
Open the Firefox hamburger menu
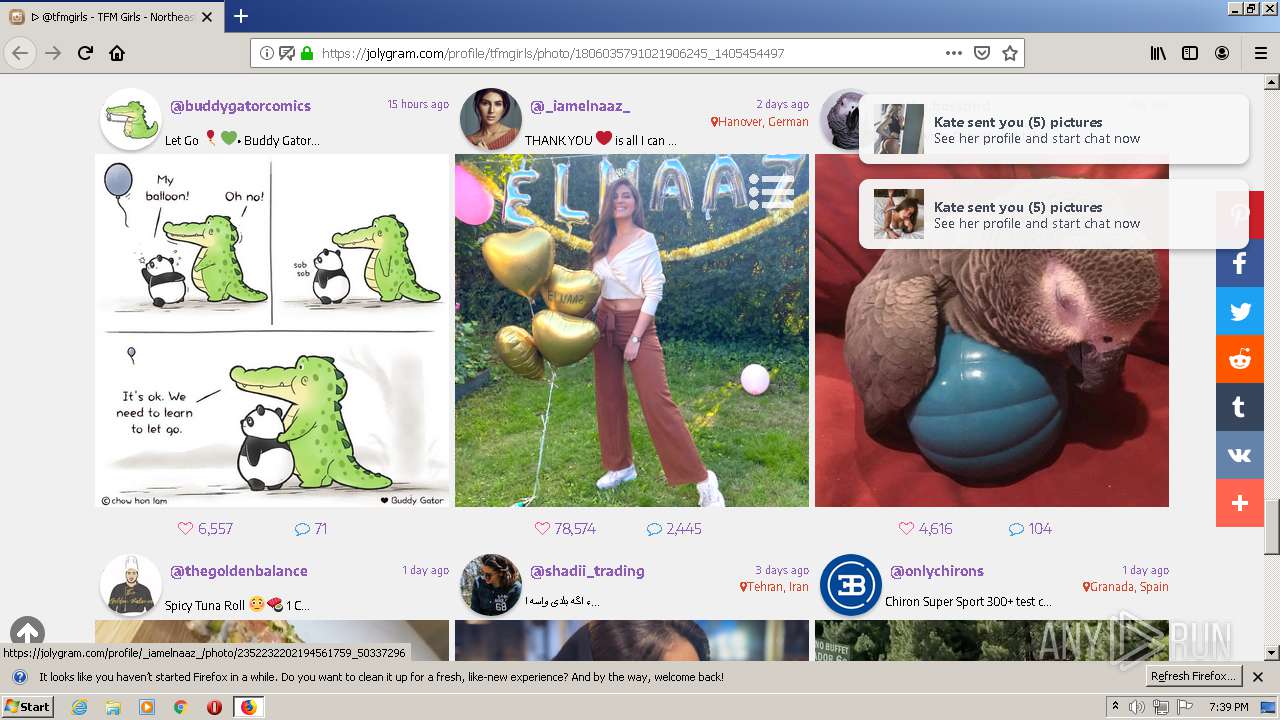coord(1260,53)
